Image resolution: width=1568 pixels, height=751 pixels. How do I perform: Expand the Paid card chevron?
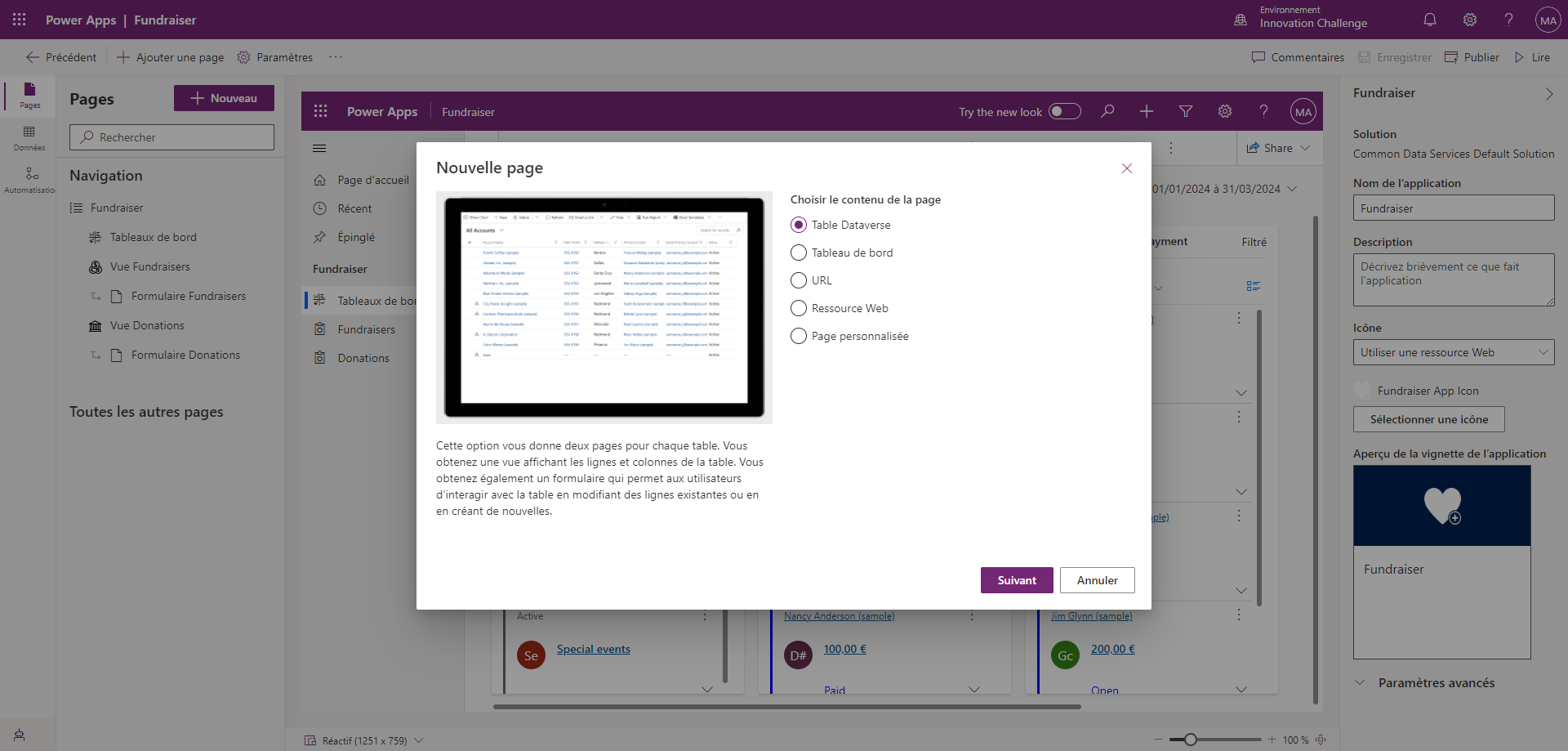click(x=974, y=690)
